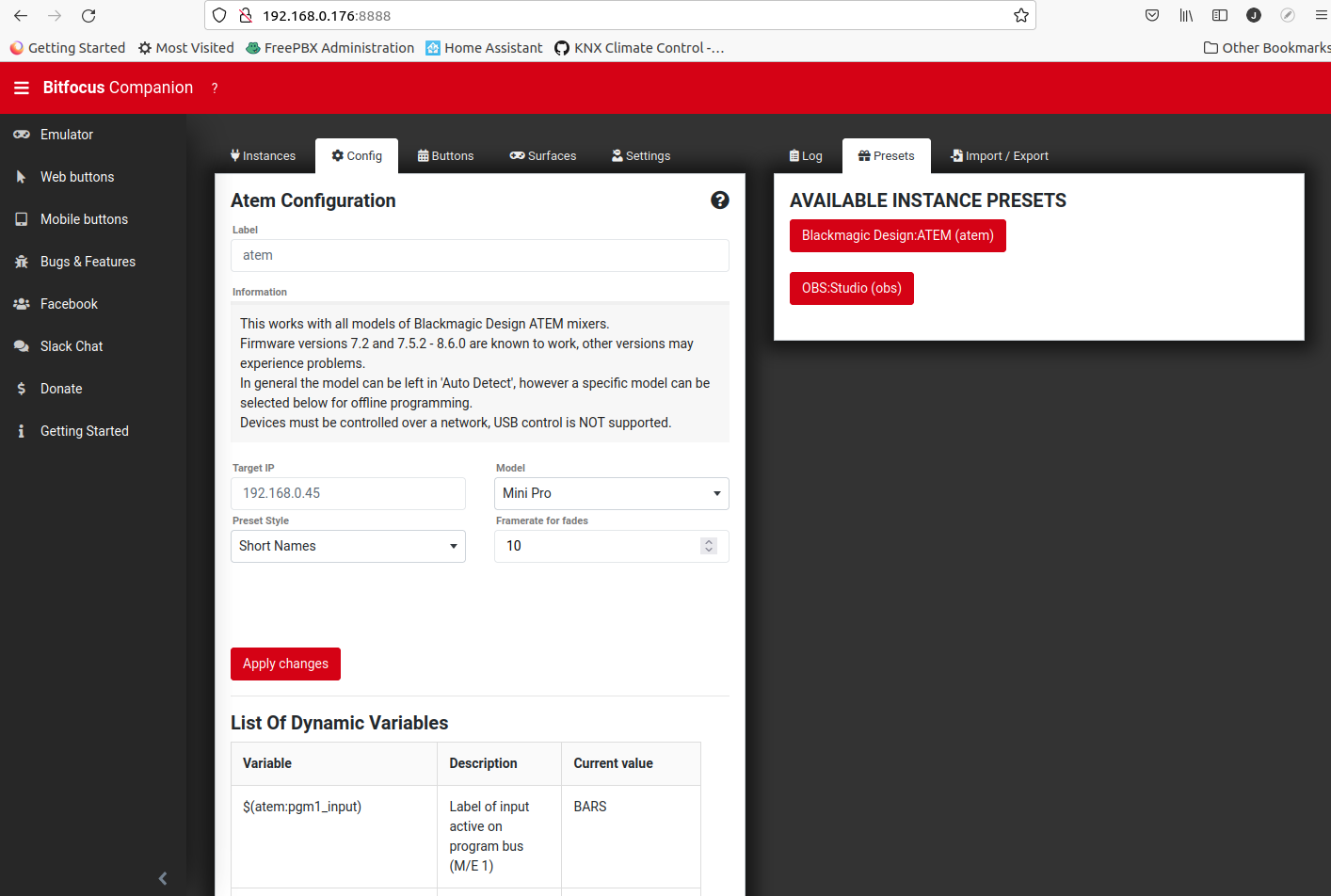Image resolution: width=1331 pixels, height=896 pixels.
Task: Switch to the Instances tab
Action: pyautogui.click(x=263, y=156)
